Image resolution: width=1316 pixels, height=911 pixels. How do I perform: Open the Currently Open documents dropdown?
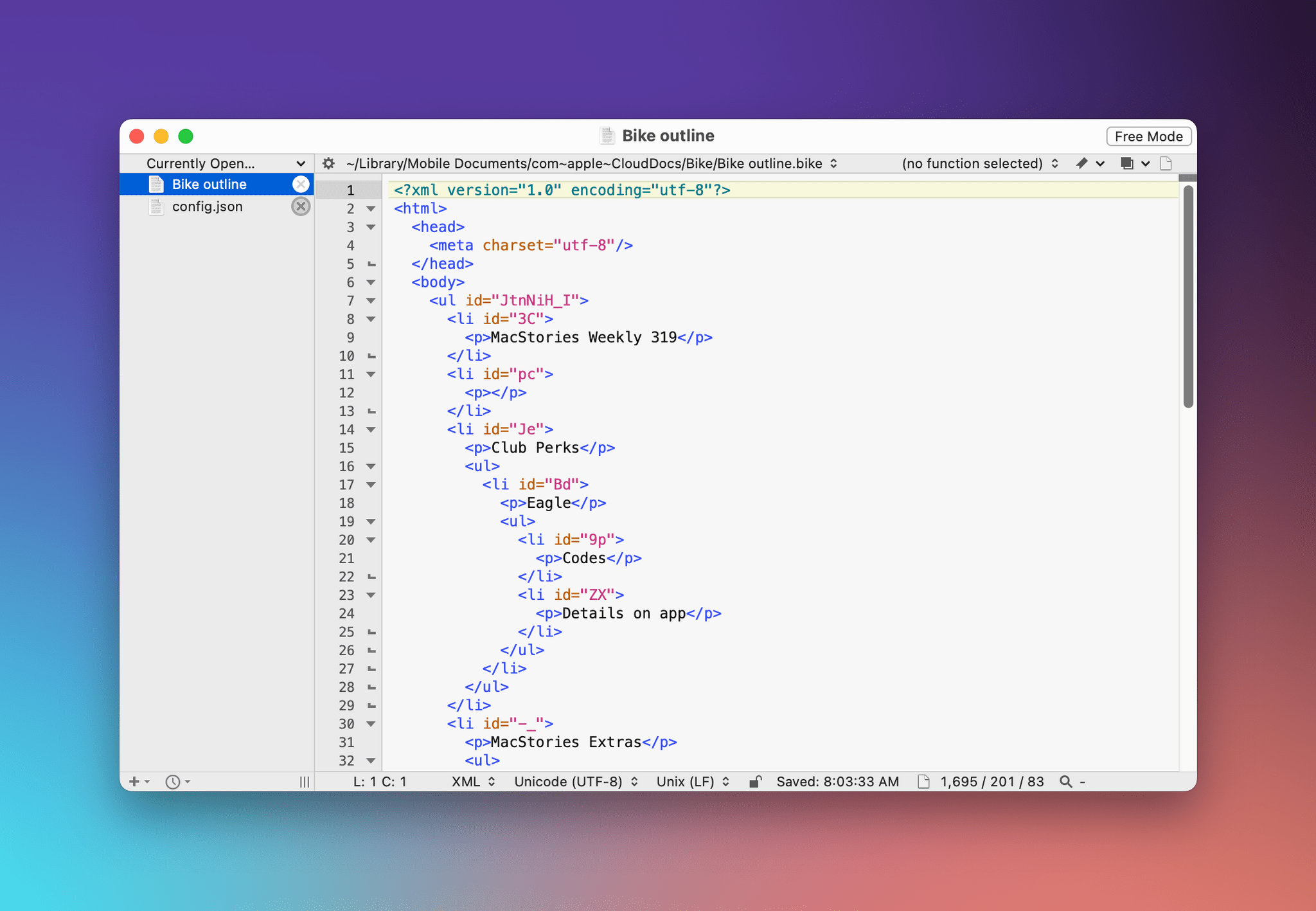click(217, 163)
